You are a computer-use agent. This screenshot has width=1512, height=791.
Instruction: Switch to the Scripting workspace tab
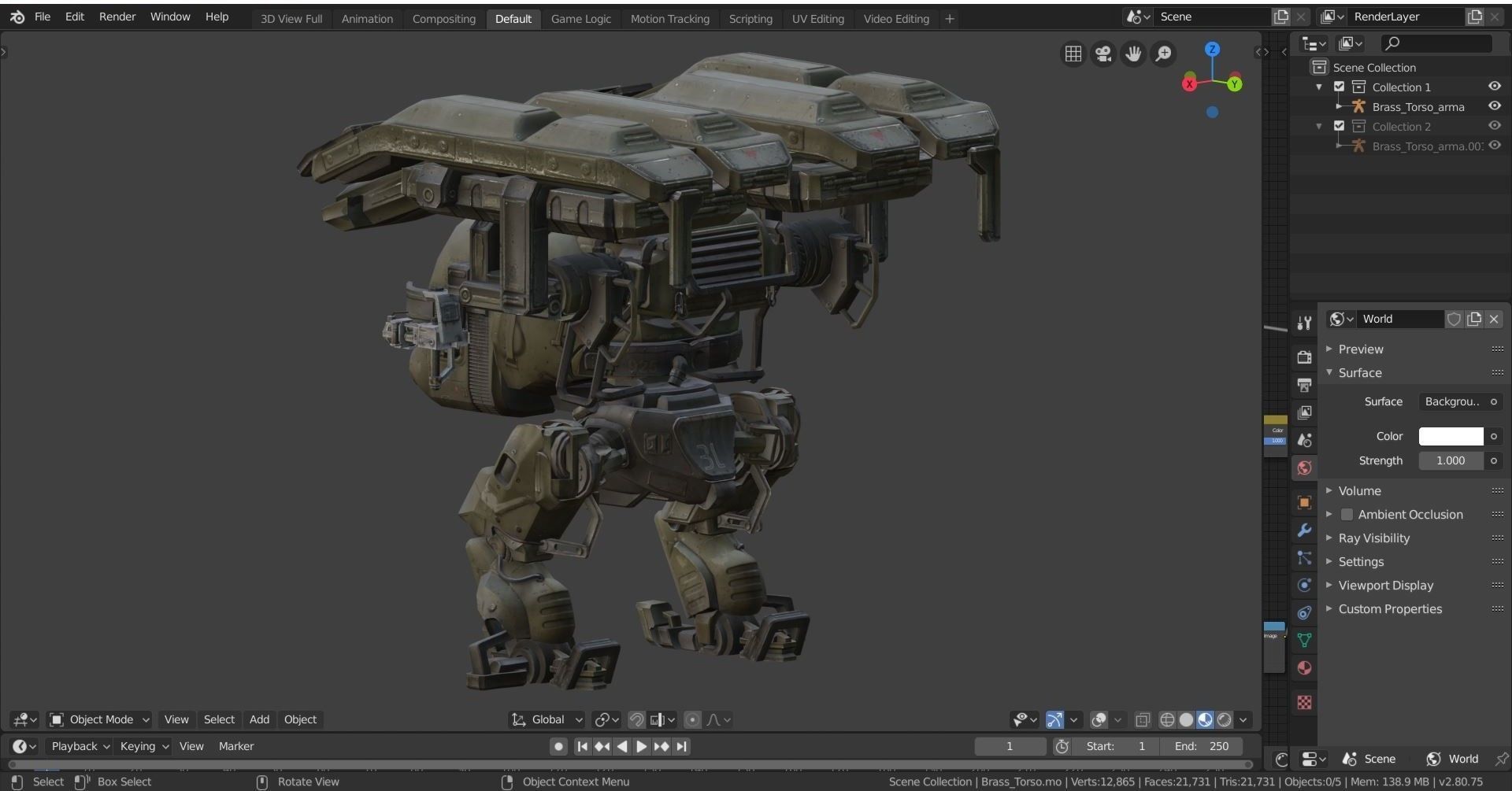click(750, 19)
